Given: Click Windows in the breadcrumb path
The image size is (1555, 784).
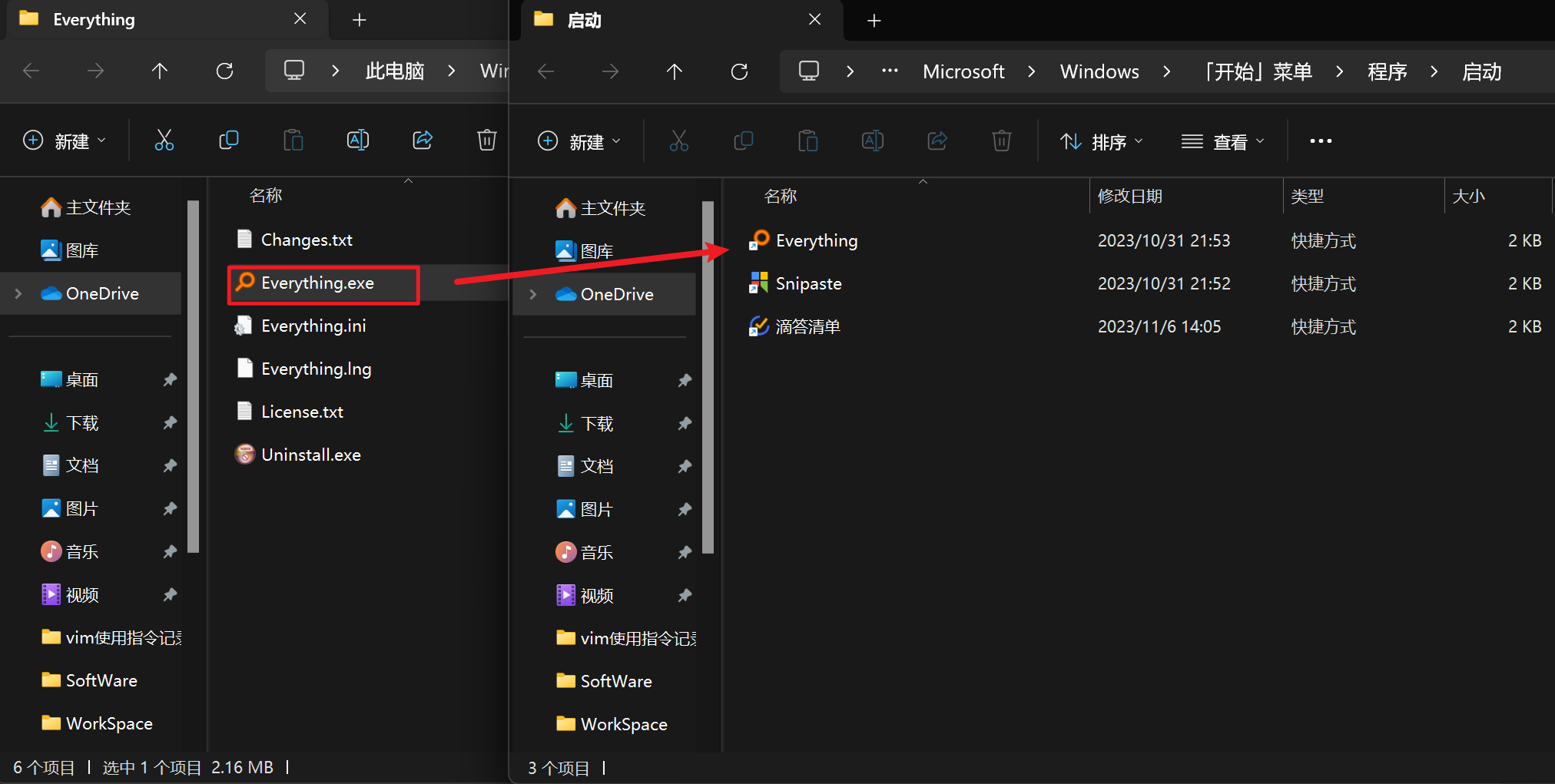Looking at the screenshot, I should point(1099,71).
